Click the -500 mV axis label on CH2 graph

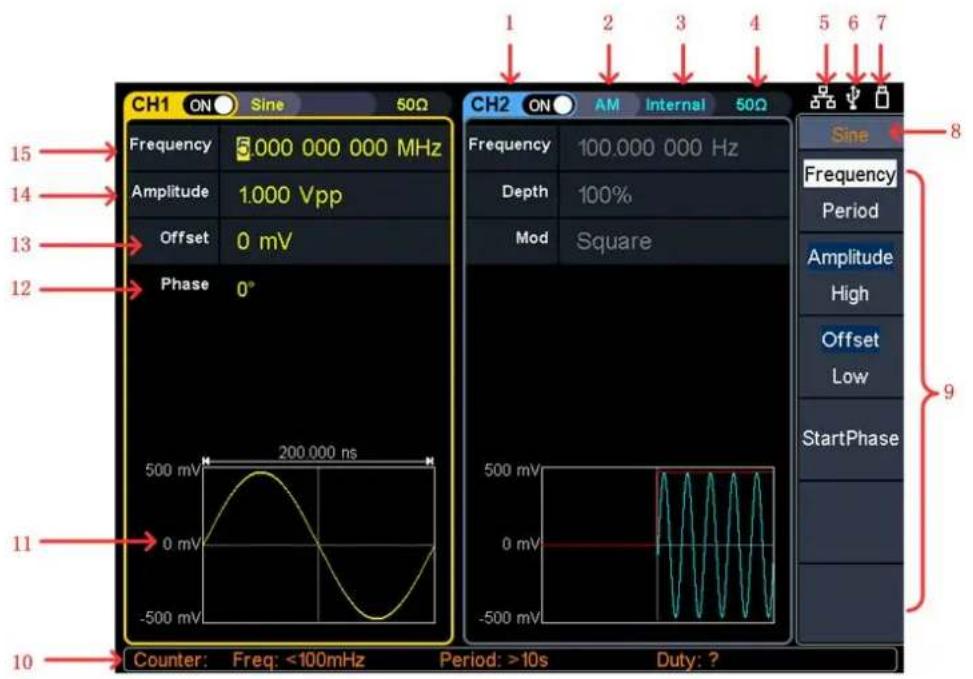[509, 618]
